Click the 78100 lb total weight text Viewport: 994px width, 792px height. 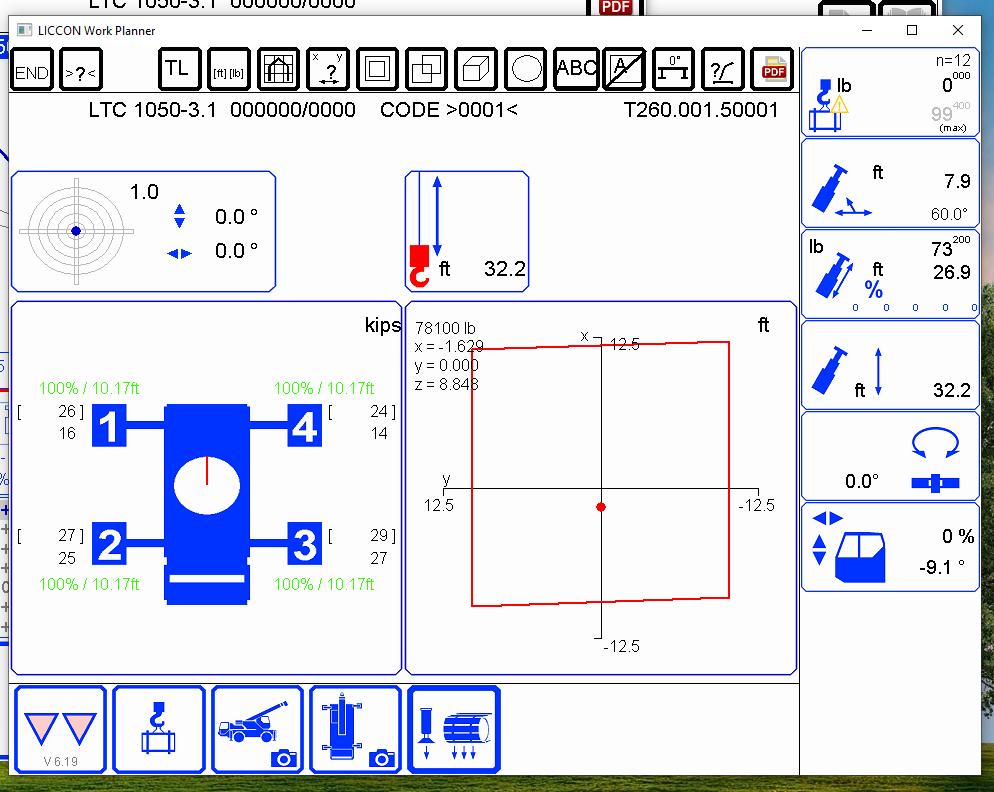coord(445,328)
